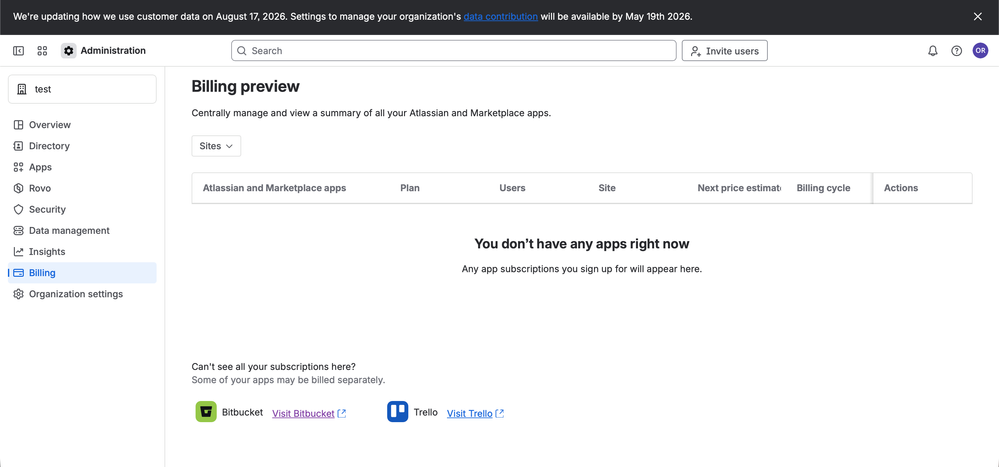Open Rovo in the sidebar

[x=82, y=188]
